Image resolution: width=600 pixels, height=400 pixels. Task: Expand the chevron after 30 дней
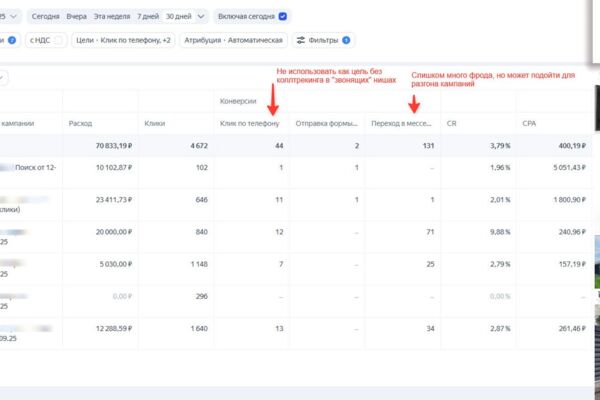point(201,16)
